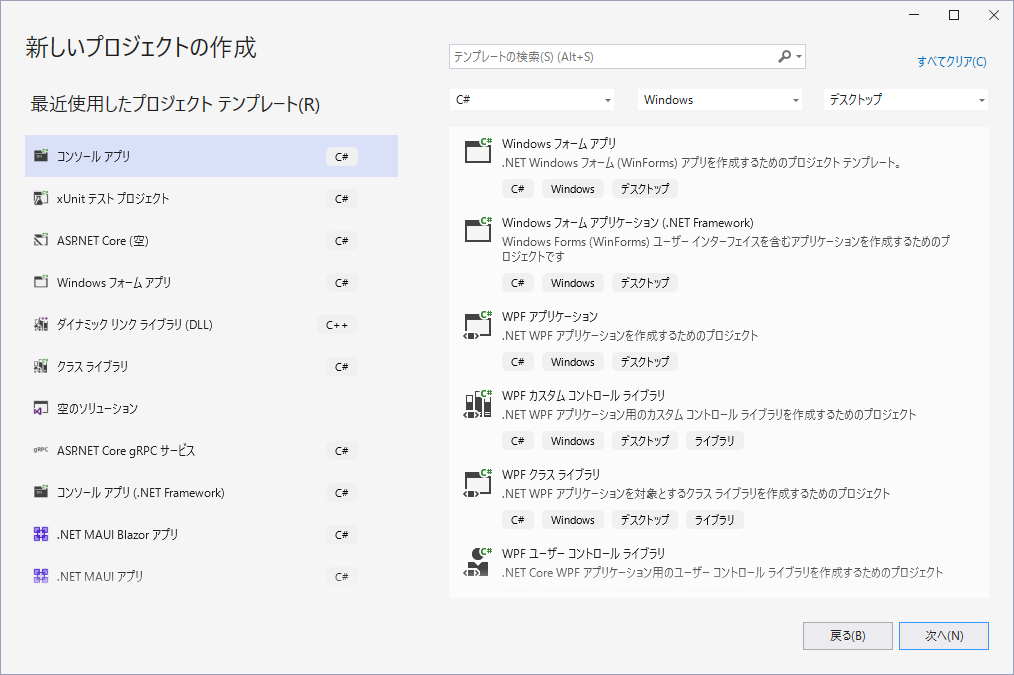Choose Windows フォーム アプリケーション (.NET Framework) title
1014x675 pixels.
[627, 222]
